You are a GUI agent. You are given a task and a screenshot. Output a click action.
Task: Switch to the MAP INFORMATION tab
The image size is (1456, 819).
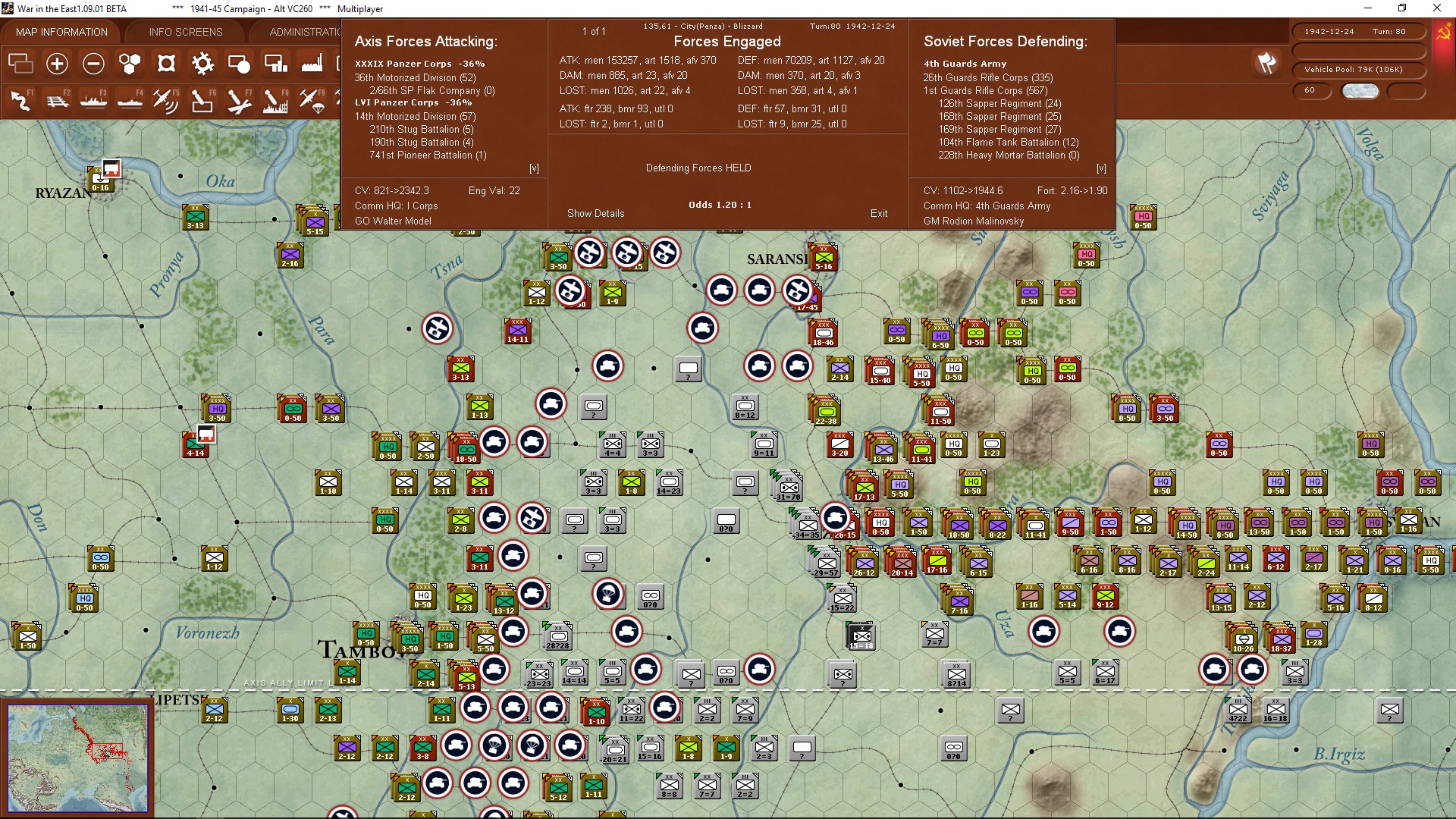click(61, 32)
